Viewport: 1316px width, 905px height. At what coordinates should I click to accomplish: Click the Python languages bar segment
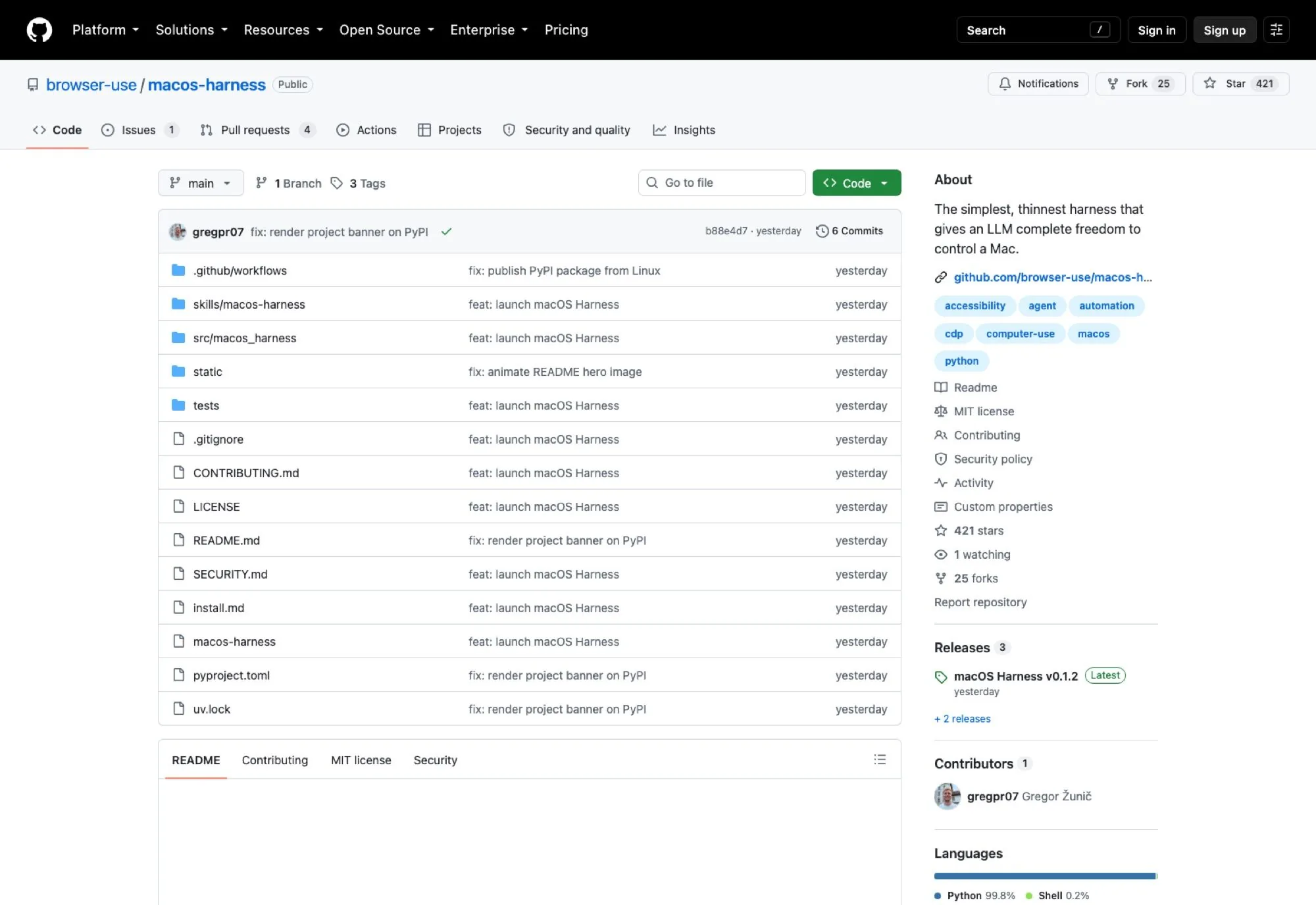pyautogui.click(x=1044, y=876)
